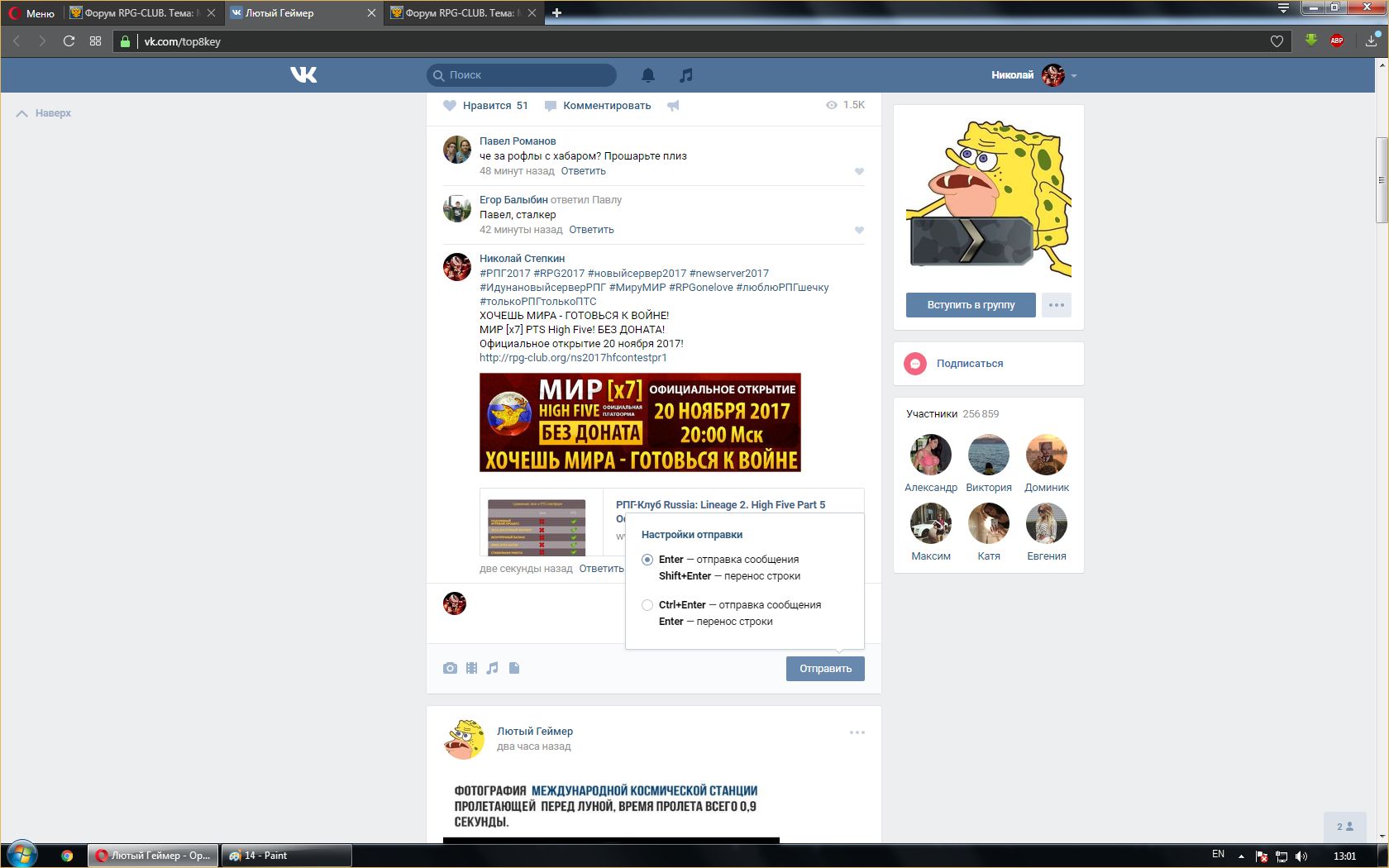The height and width of the screenshot is (868, 1389).
Task: Open Павел Романов's profile
Action: point(518,141)
